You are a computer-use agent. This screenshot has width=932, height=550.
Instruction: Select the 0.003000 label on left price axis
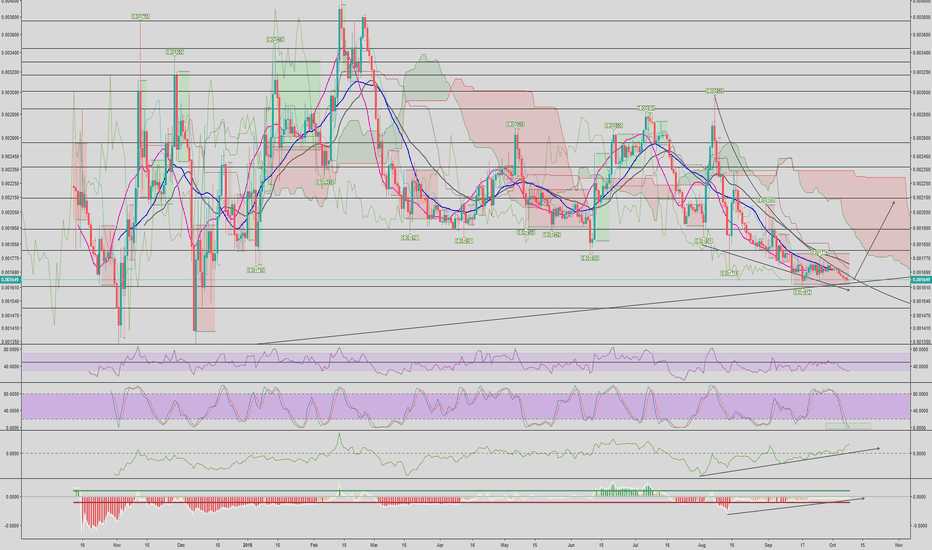pyautogui.click(x=10, y=92)
